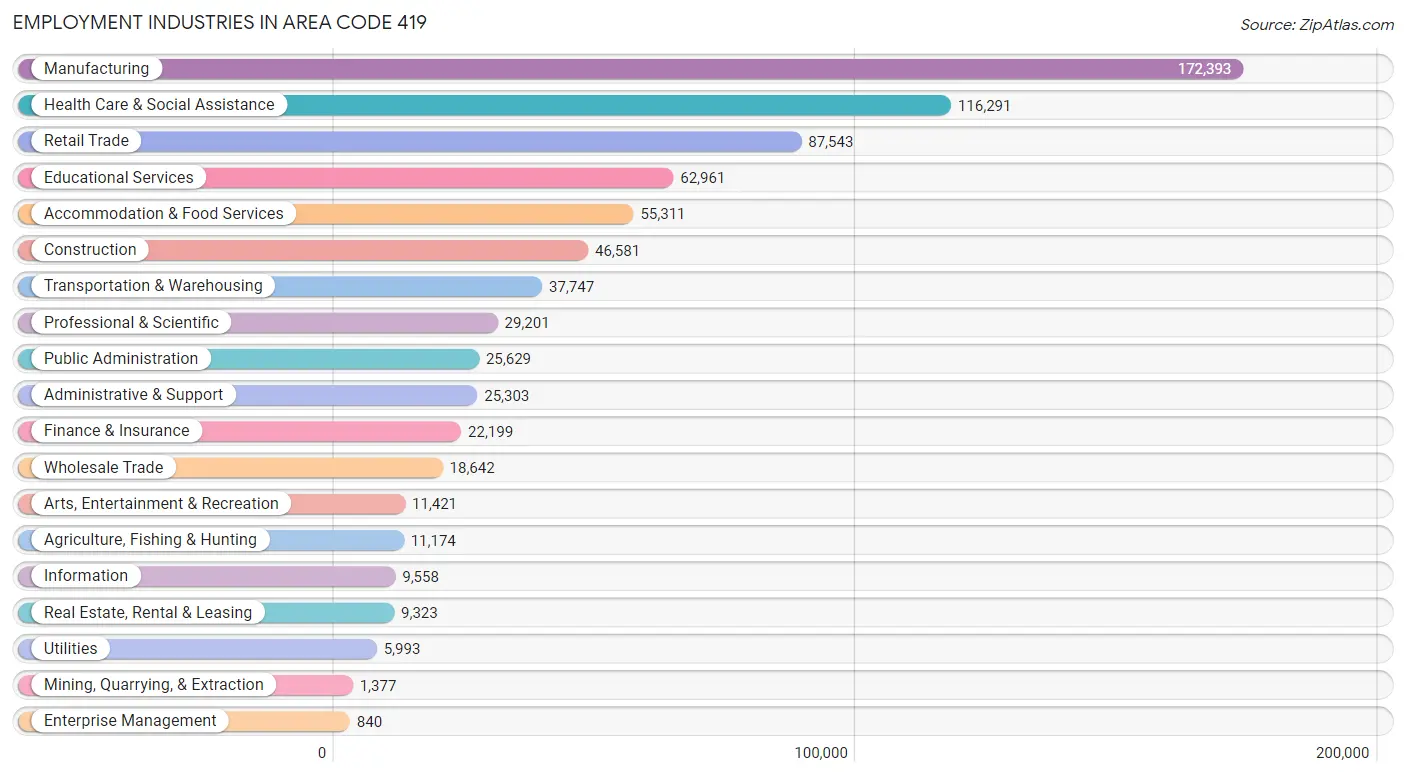
Task: Select the Educational Services label
Action: coord(119,177)
